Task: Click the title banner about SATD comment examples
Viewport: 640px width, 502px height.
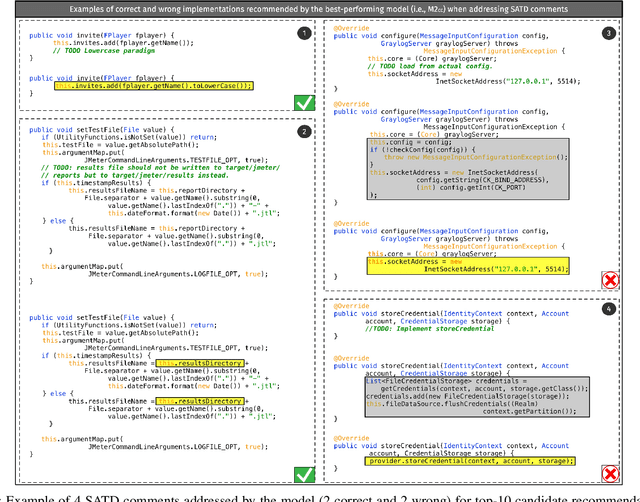Action: (x=320, y=8)
